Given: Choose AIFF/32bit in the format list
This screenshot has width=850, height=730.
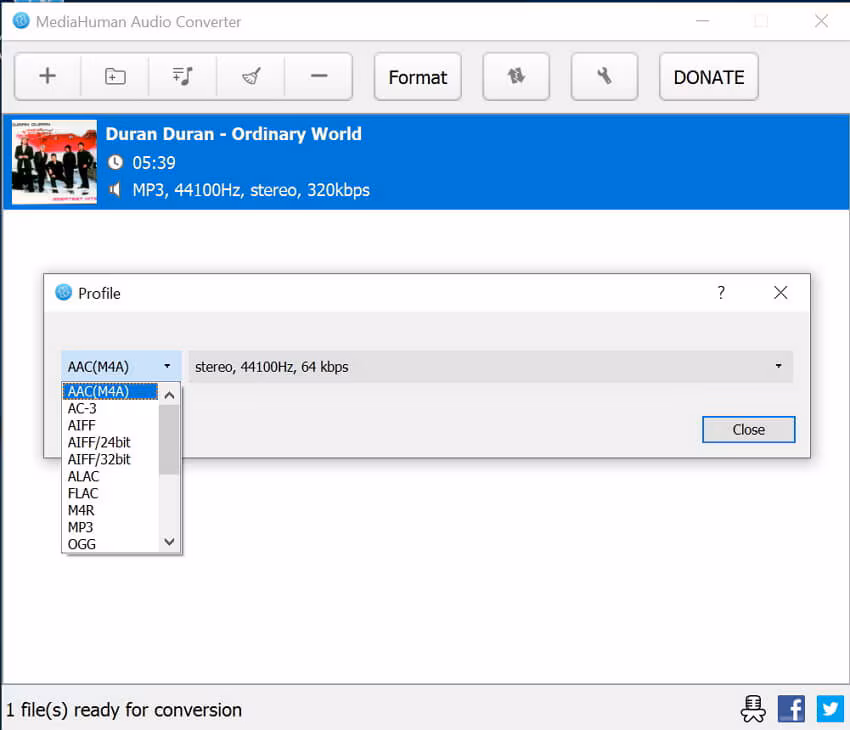Looking at the screenshot, I should click(x=110, y=460).
